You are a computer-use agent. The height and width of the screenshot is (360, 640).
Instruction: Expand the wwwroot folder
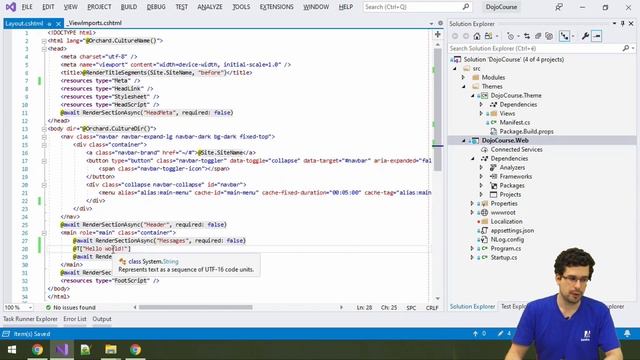(x=472, y=212)
